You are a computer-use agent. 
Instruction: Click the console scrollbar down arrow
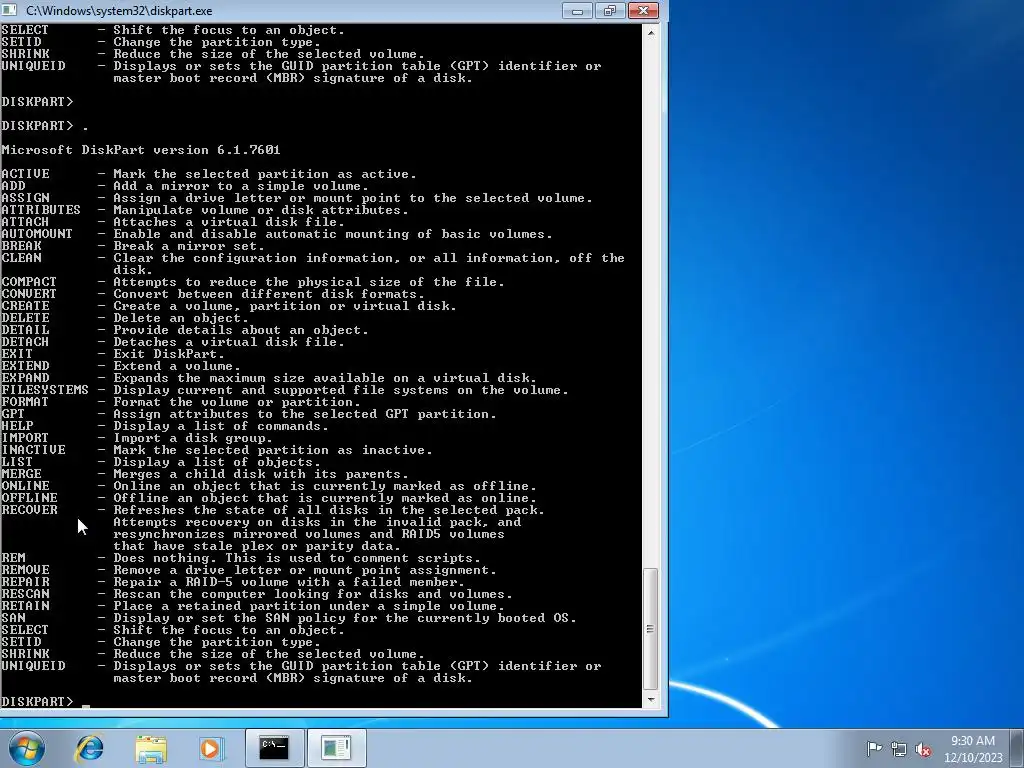[x=650, y=699]
